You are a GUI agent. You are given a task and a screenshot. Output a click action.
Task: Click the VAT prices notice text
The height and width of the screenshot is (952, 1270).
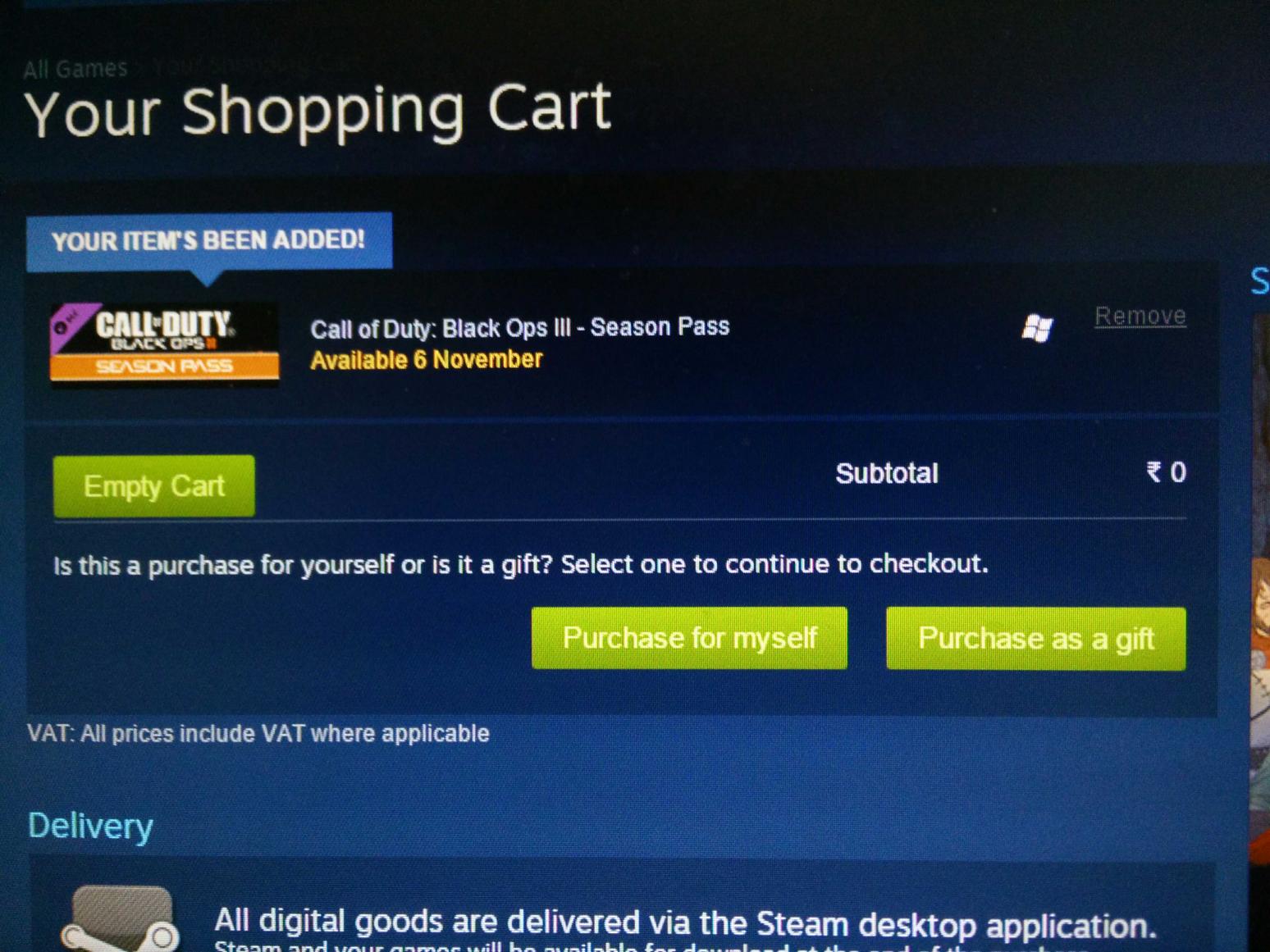point(258,733)
